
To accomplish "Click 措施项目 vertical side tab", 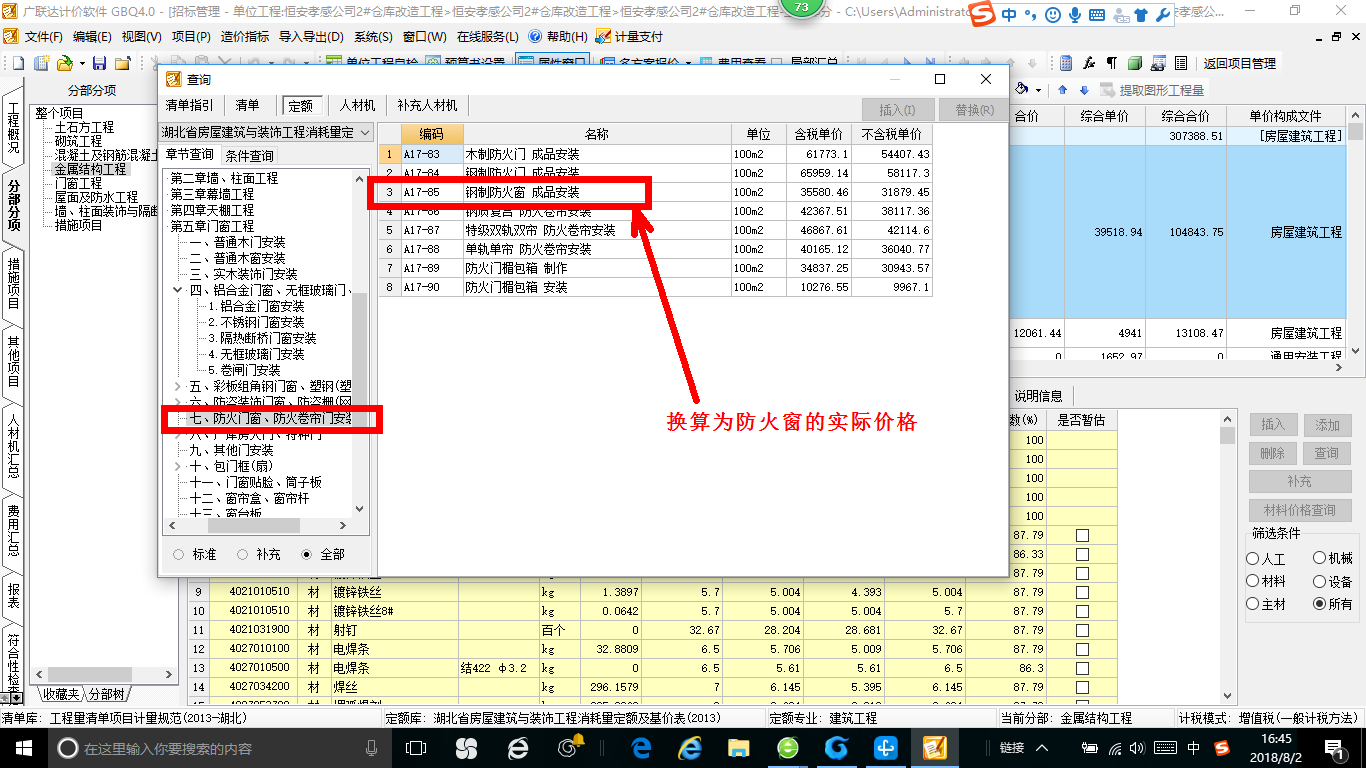I will pos(13,282).
